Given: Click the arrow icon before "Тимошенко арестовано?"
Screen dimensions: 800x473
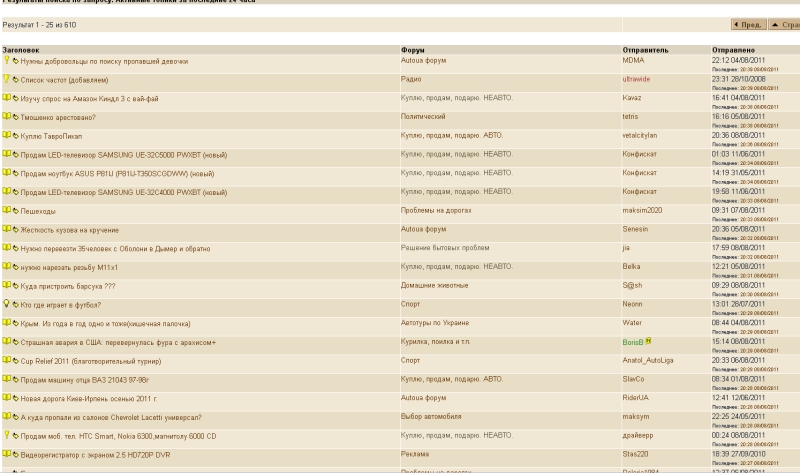Looking at the screenshot, I should click(x=16, y=117).
